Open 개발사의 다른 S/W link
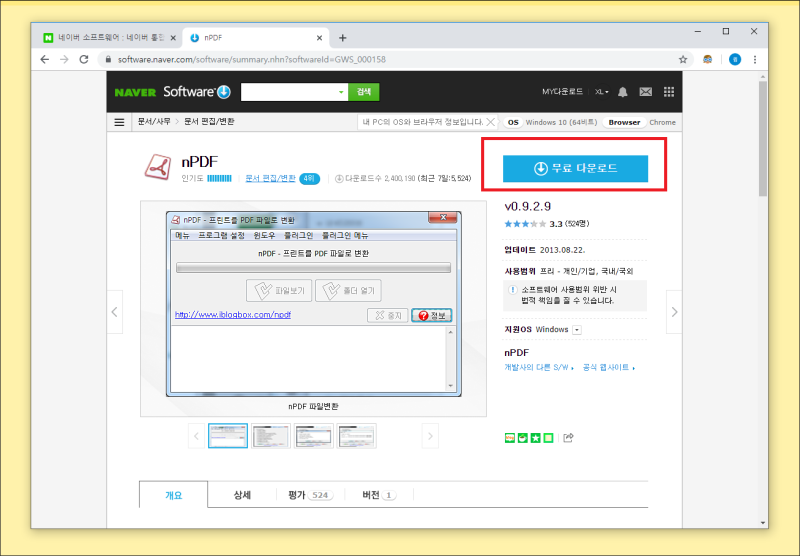800x556 pixels. 539,367
